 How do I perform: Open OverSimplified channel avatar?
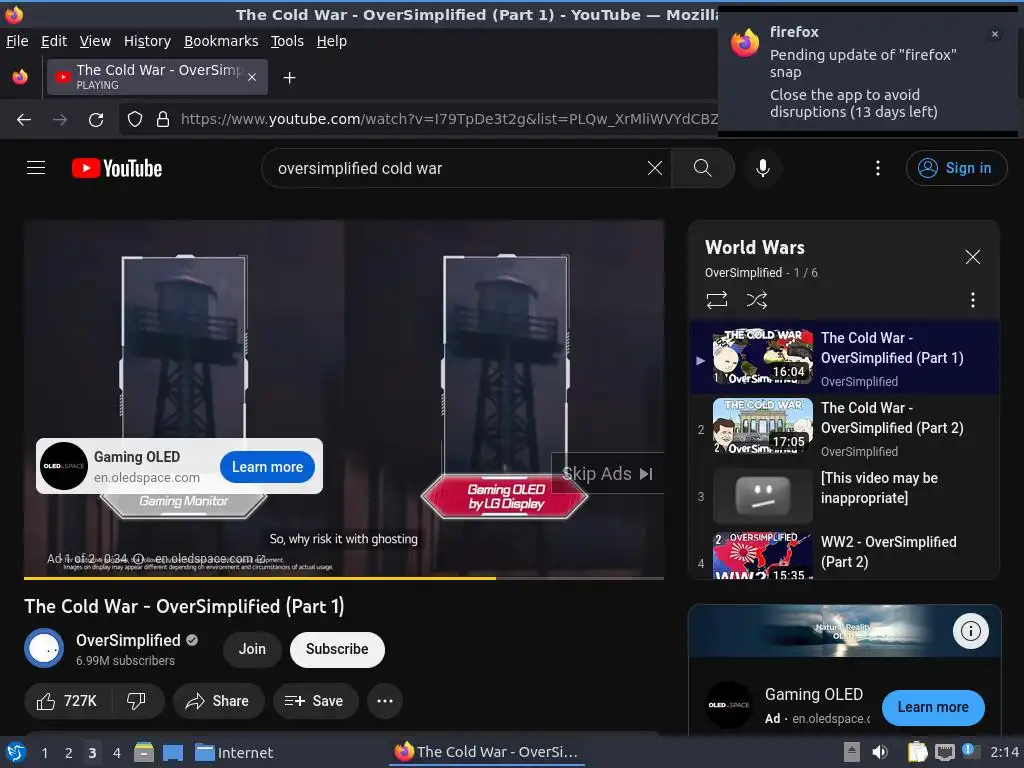tap(44, 648)
